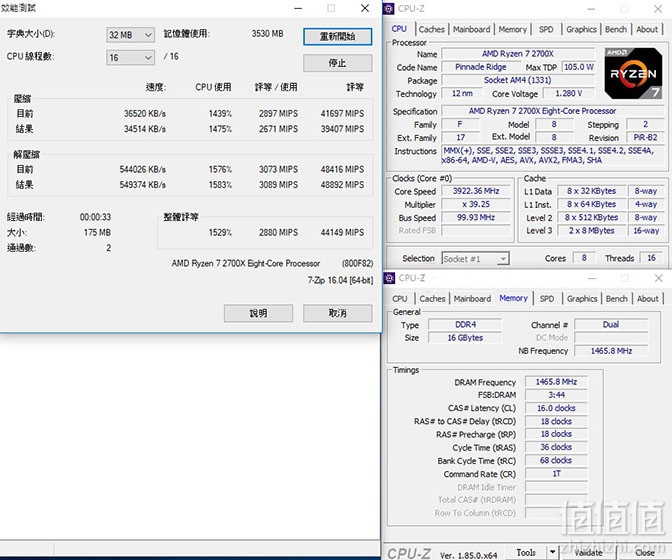
Task: Click the 取消 cancel button
Action: click(337, 313)
